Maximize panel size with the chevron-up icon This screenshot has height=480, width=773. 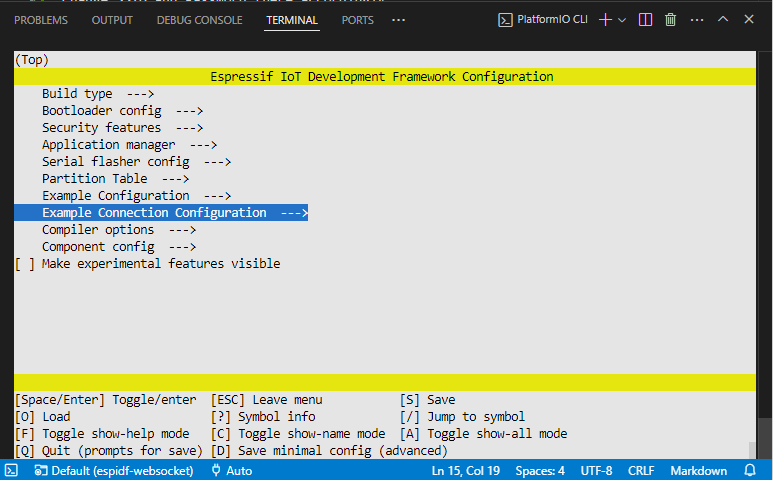pos(723,19)
